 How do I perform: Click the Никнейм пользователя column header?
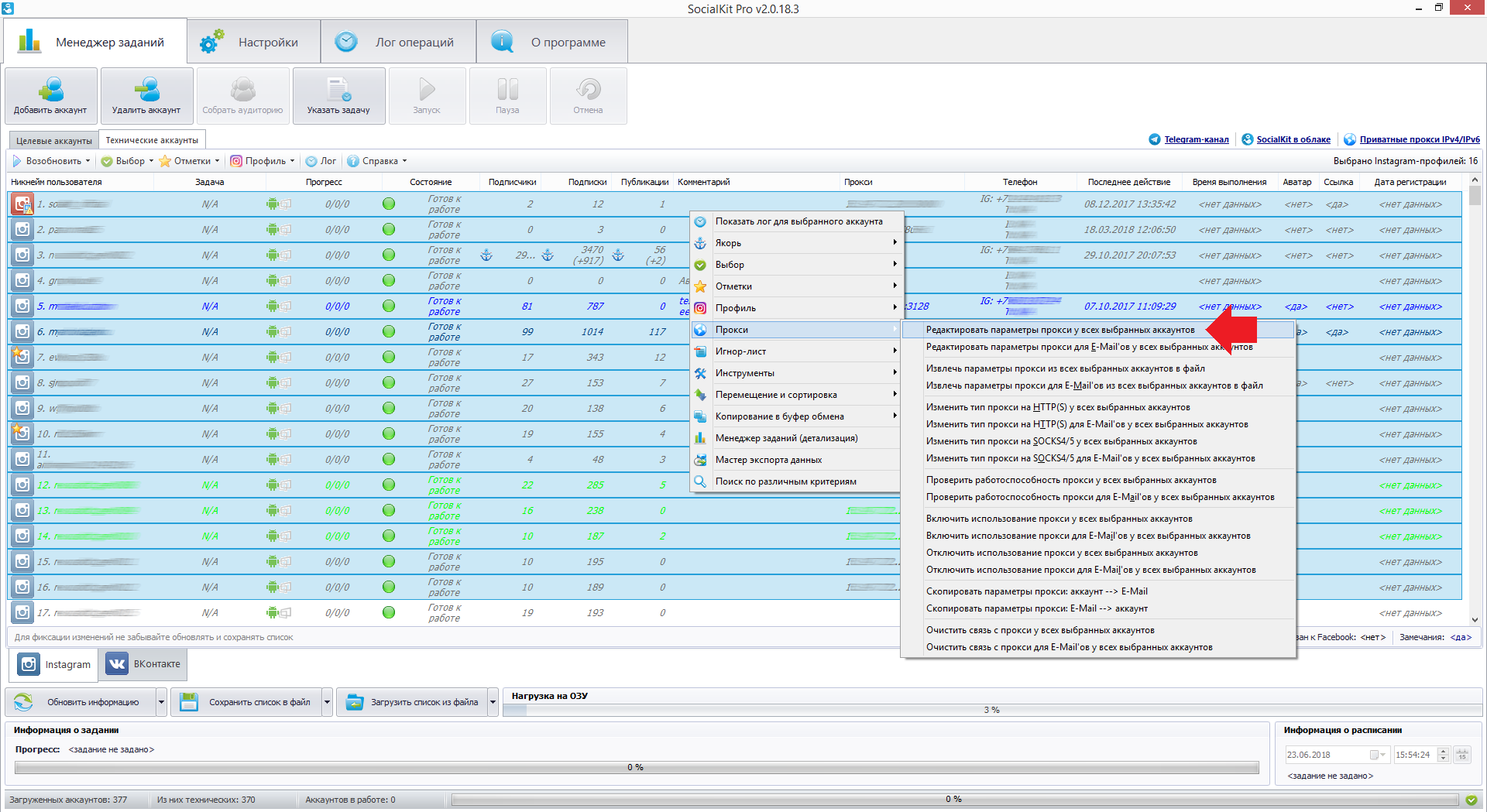81,182
